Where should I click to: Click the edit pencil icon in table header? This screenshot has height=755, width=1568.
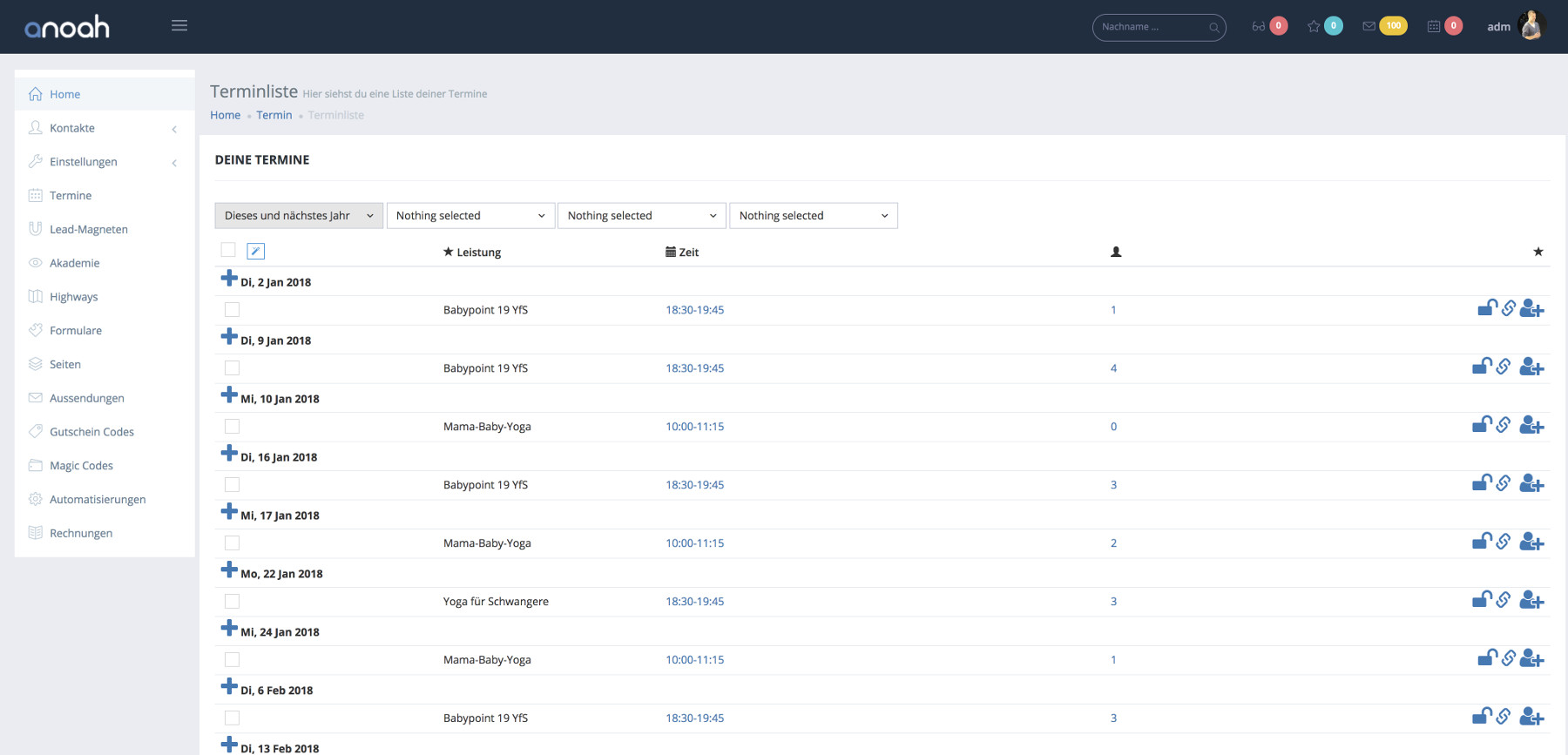255,251
